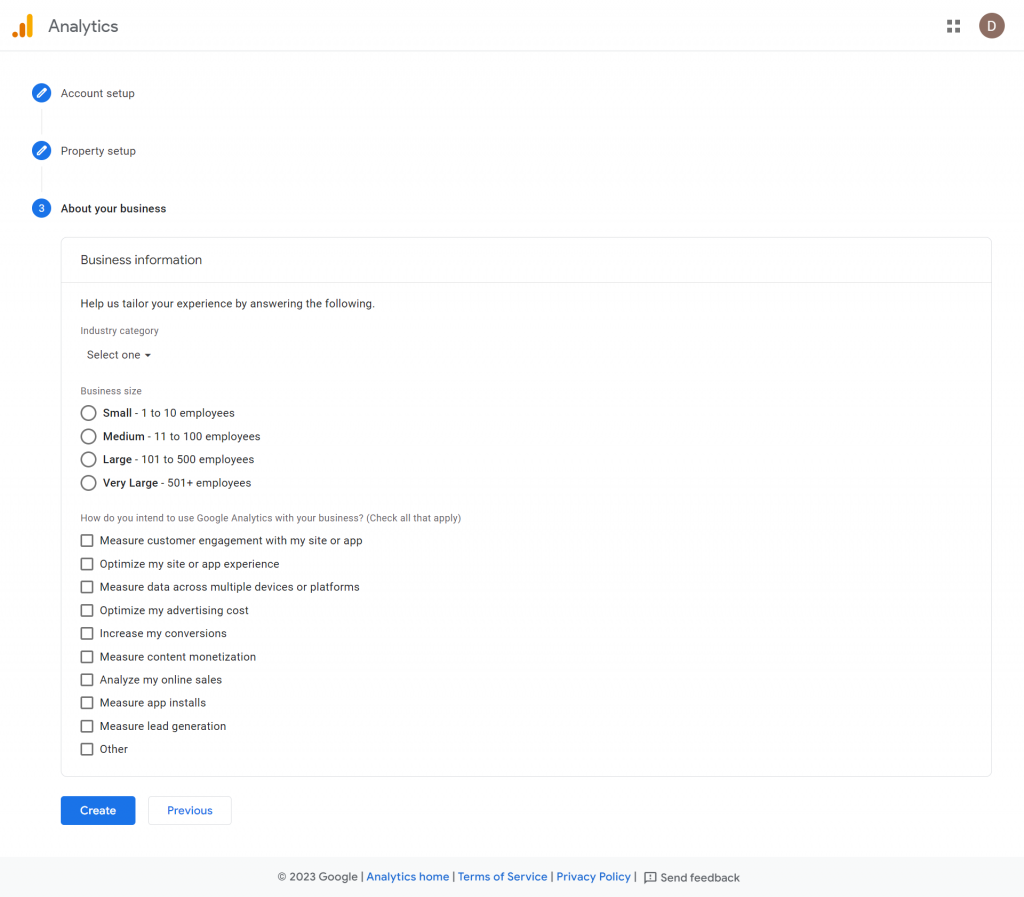This screenshot has height=897, width=1024.
Task: Go back with the Previous button
Action: 190,810
